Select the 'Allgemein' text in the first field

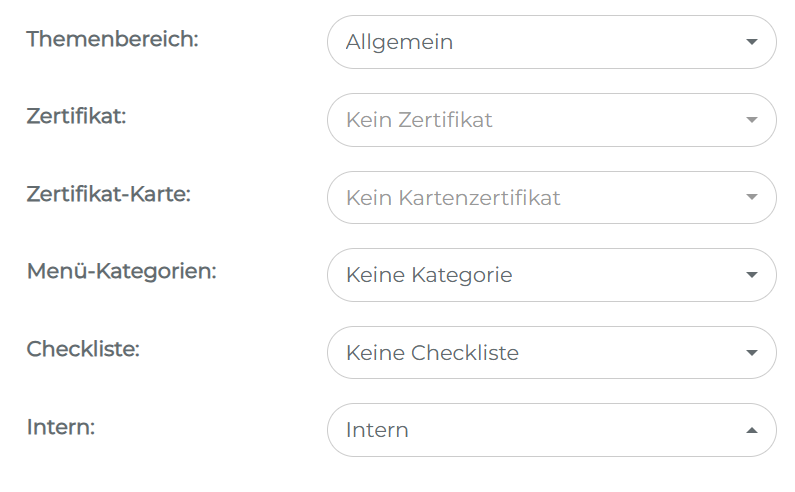pyautogui.click(x=399, y=42)
